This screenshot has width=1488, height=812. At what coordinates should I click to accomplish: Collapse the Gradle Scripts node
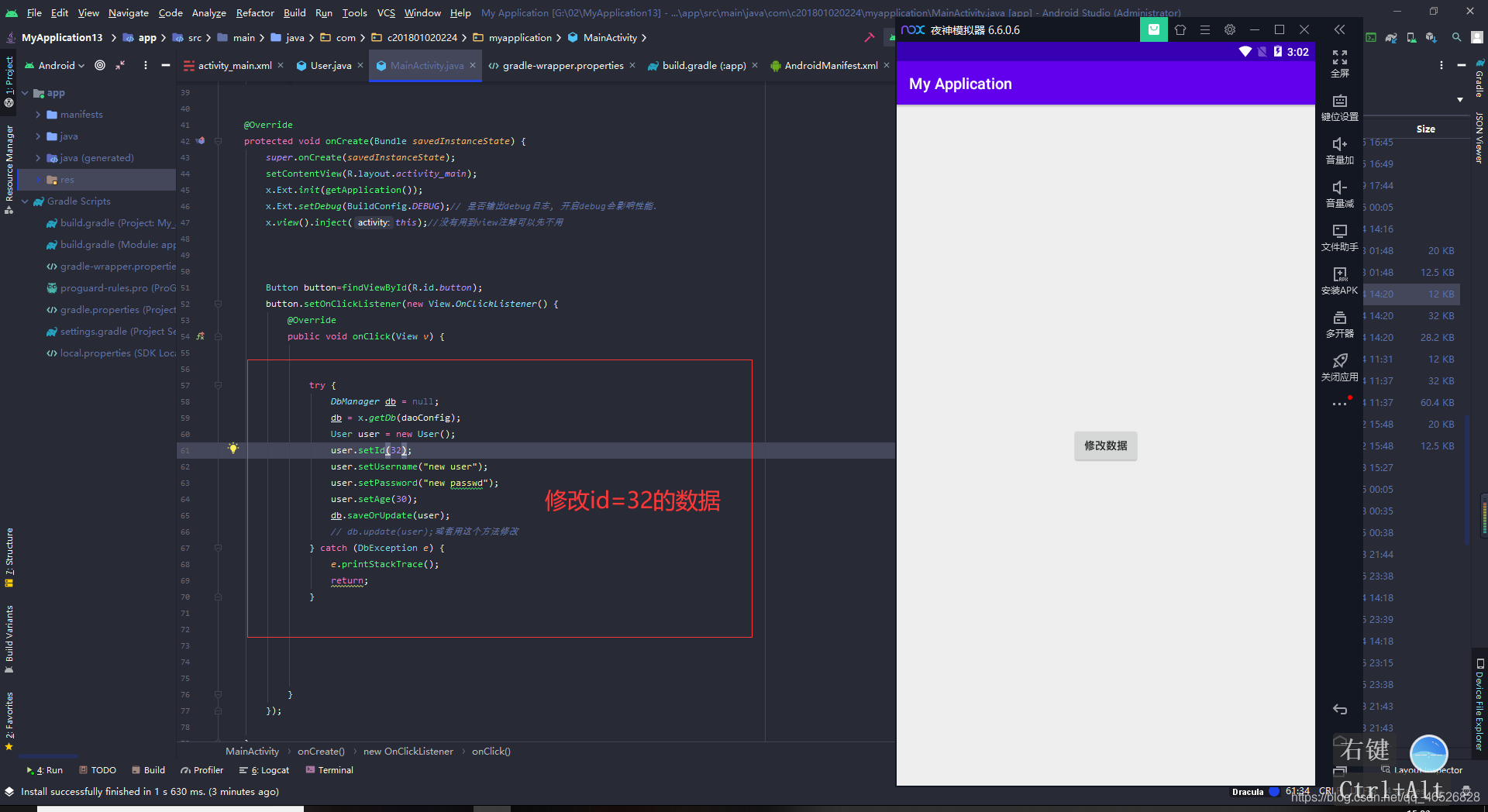pyautogui.click(x=25, y=201)
